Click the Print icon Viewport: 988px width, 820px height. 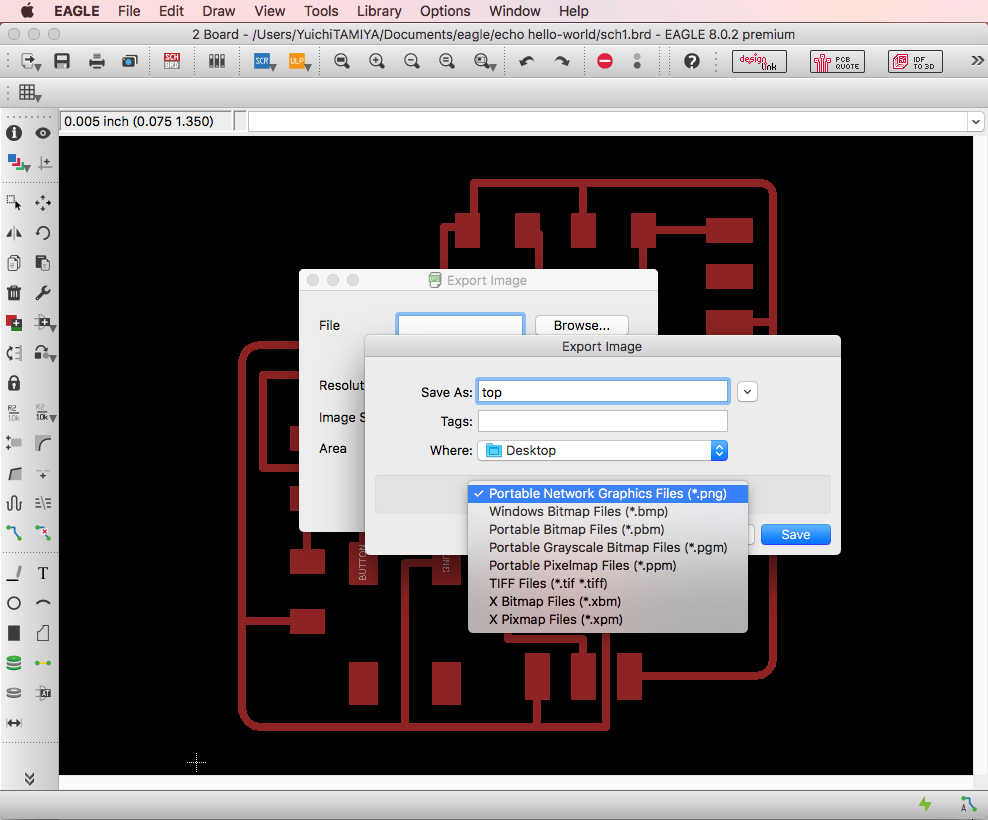[x=96, y=61]
